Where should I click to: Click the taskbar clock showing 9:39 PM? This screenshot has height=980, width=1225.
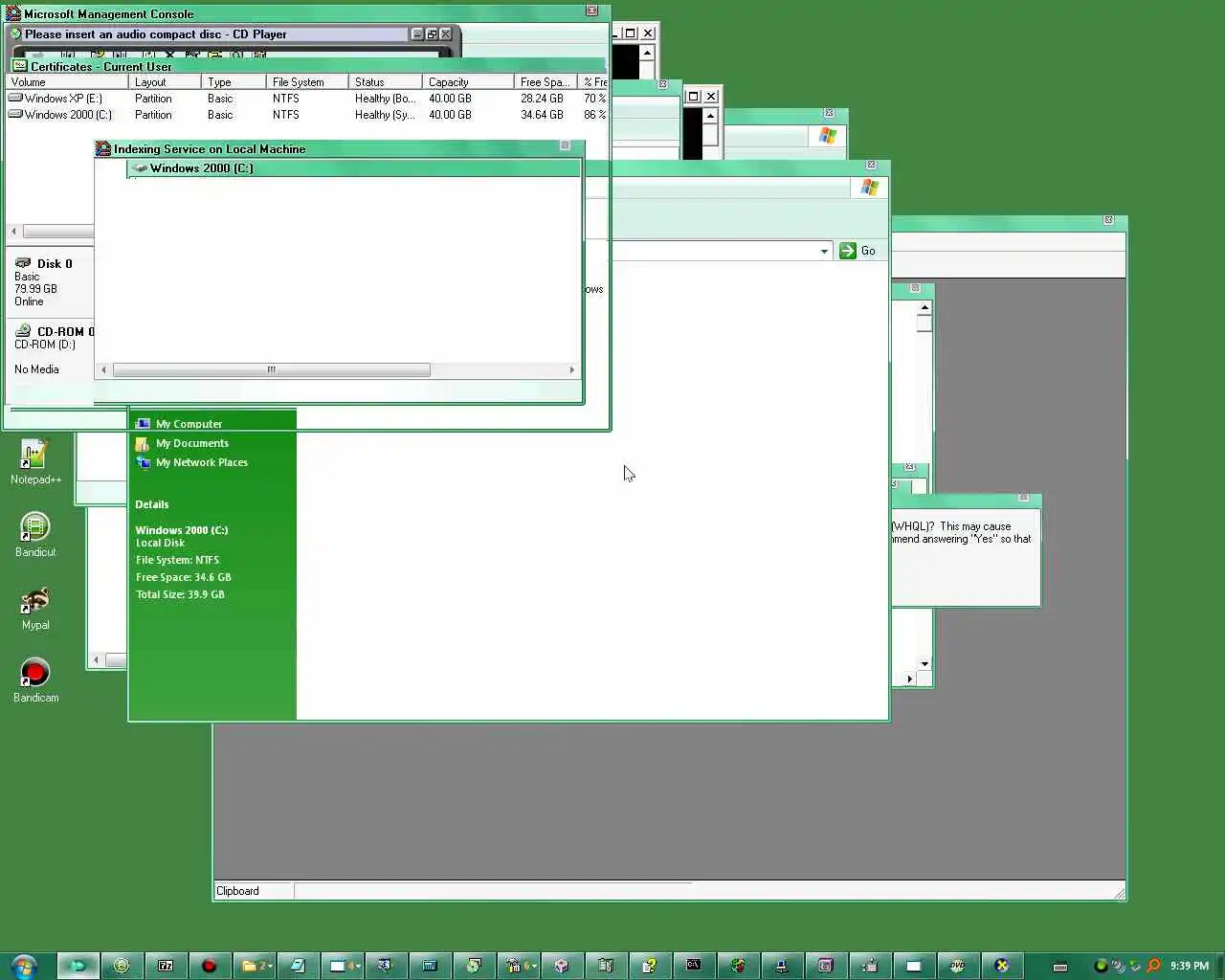(1189, 966)
